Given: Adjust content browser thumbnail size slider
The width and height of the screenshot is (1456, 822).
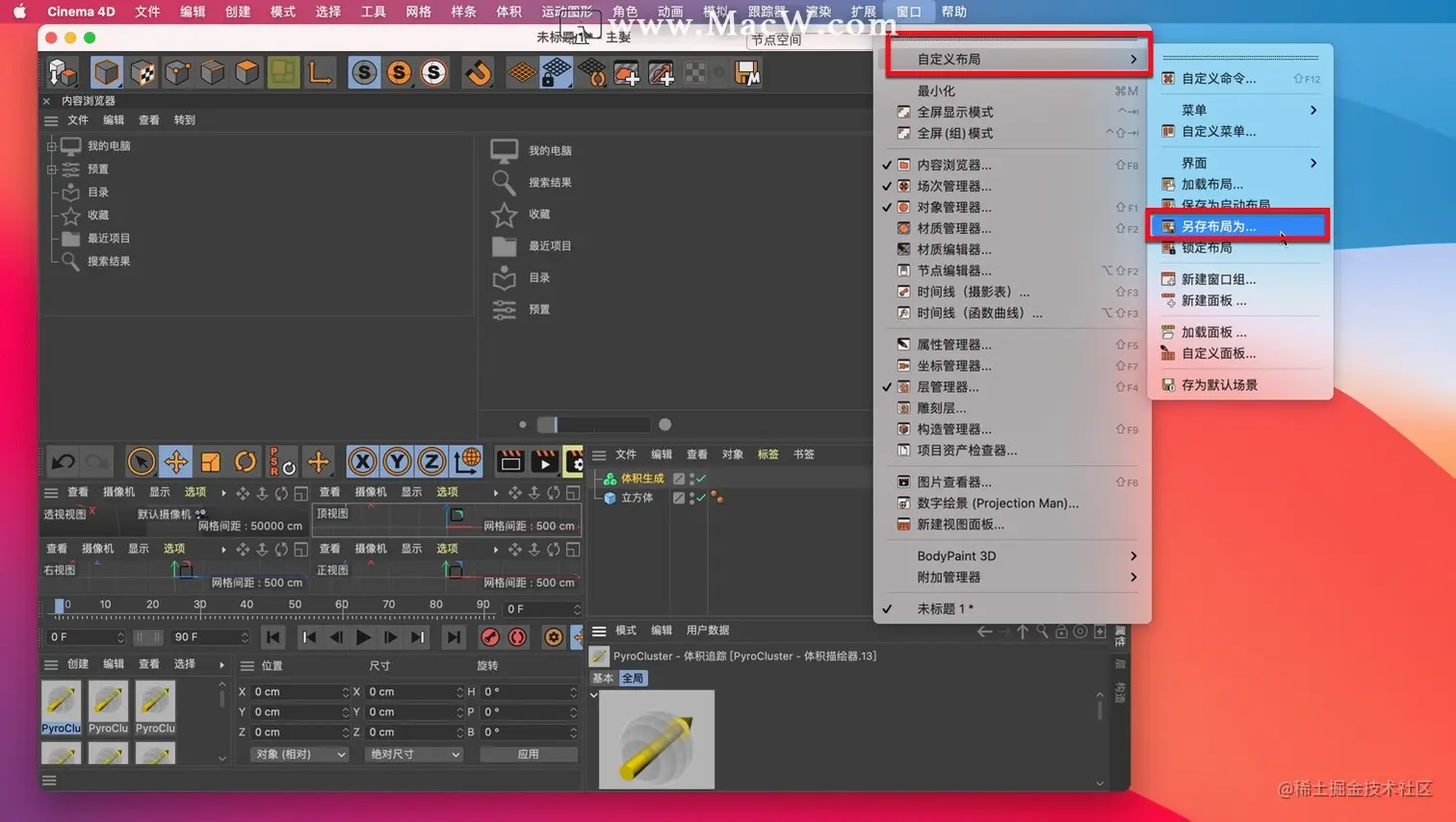Looking at the screenshot, I should (x=593, y=424).
